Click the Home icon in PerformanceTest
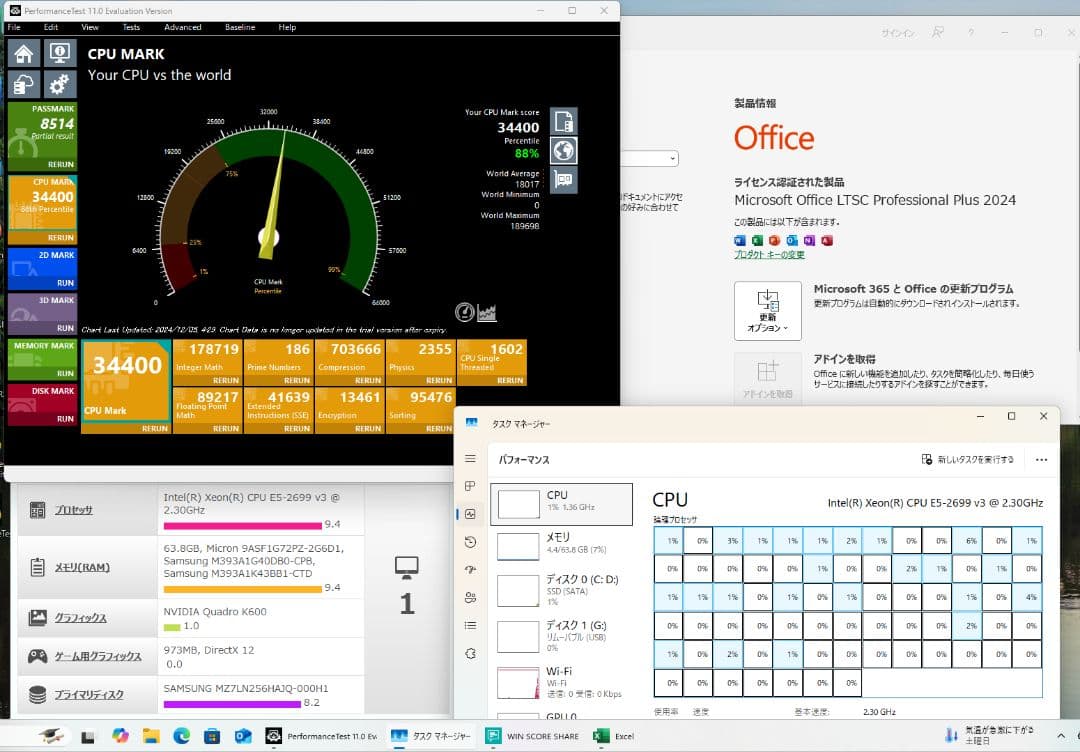Viewport: 1080px width, 752px height. coord(24,53)
